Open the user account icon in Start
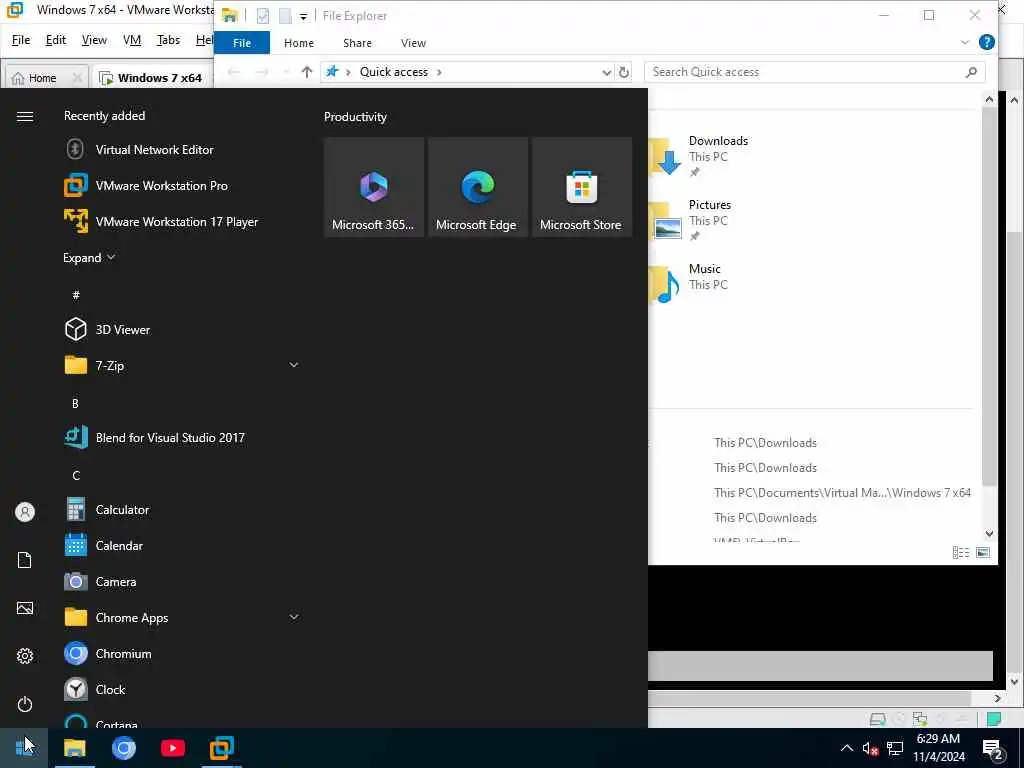The width and height of the screenshot is (1024, 768). point(25,512)
